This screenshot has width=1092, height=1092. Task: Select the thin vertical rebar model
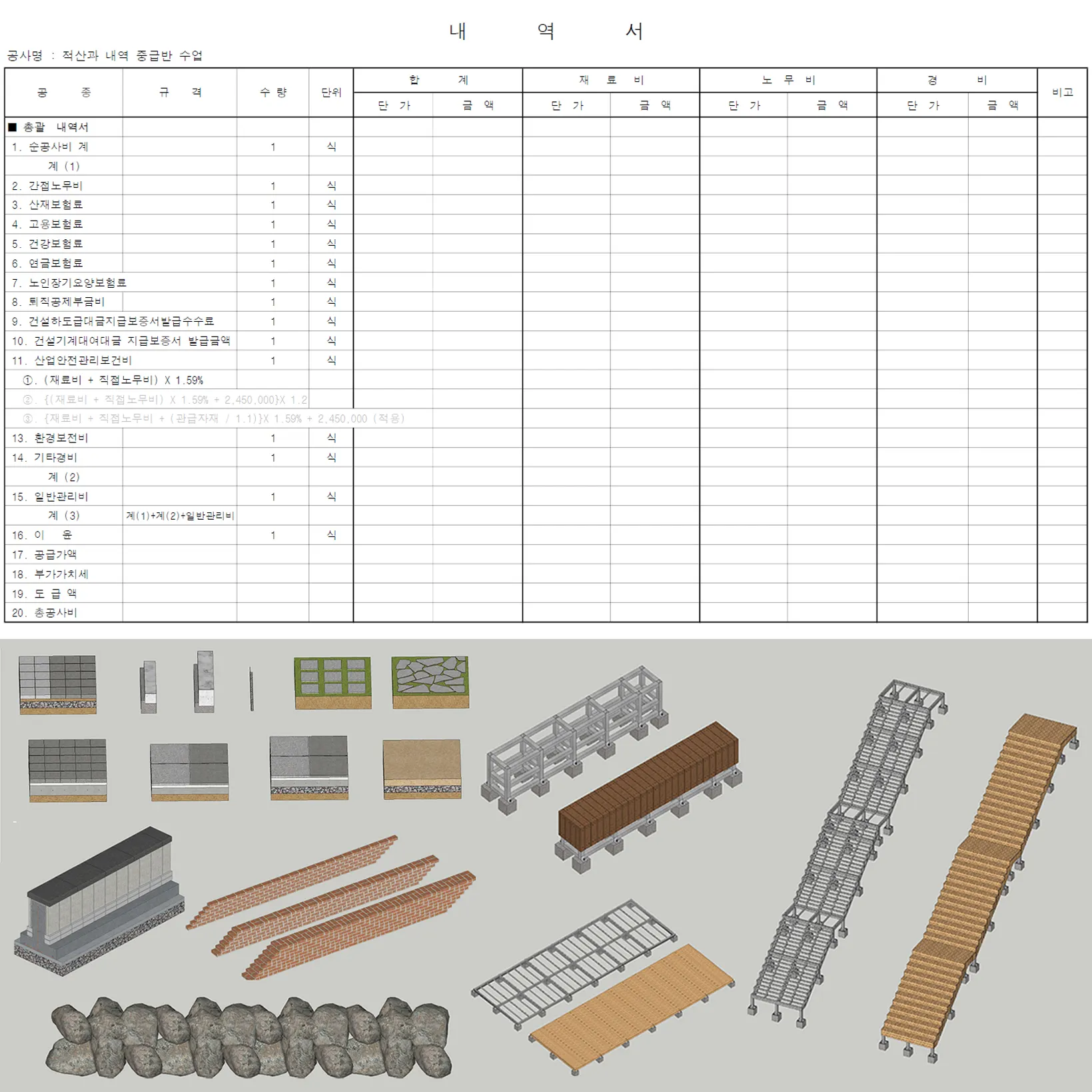pyautogui.click(x=251, y=689)
